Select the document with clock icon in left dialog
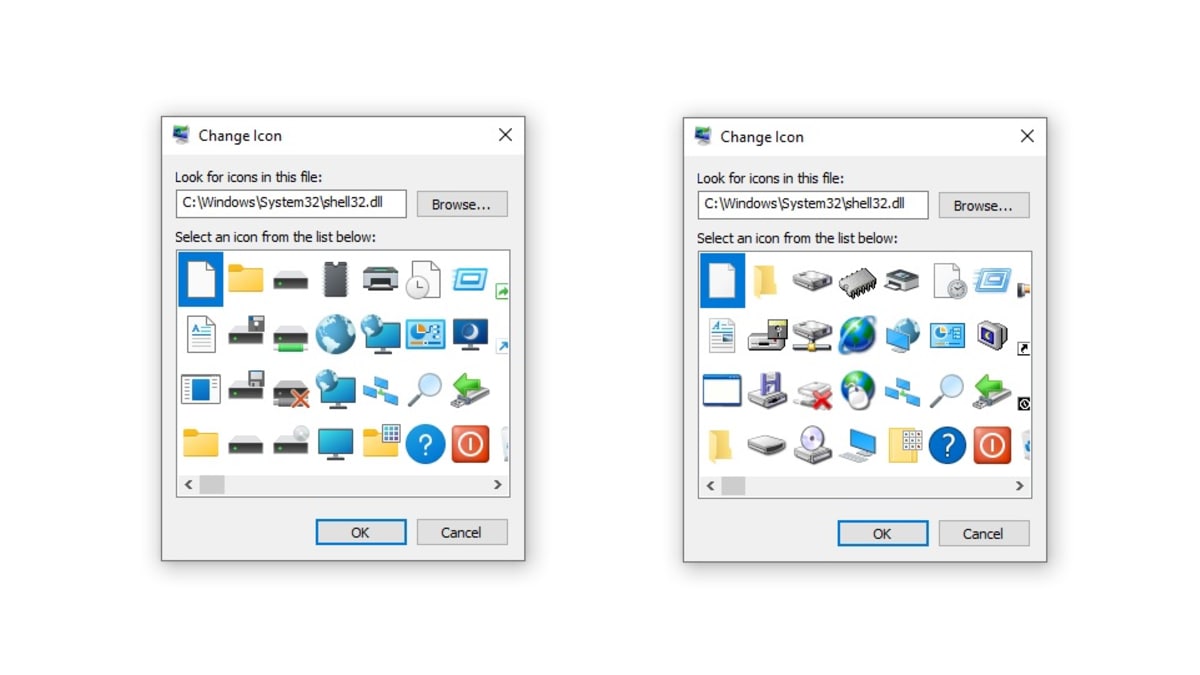Screen dimensions: 1200x675 (424, 280)
